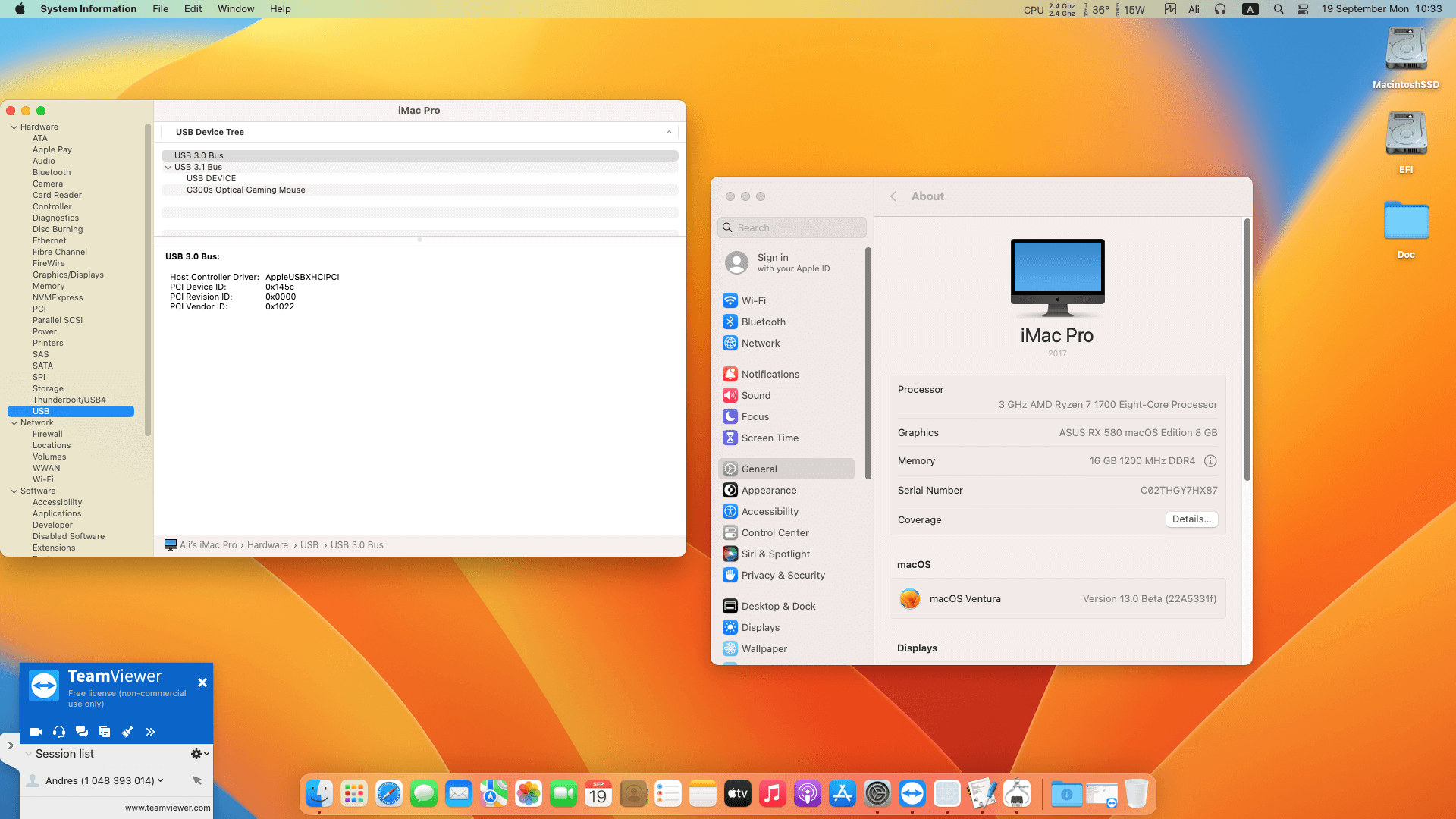Collapse the Session list chevron

click(28, 754)
